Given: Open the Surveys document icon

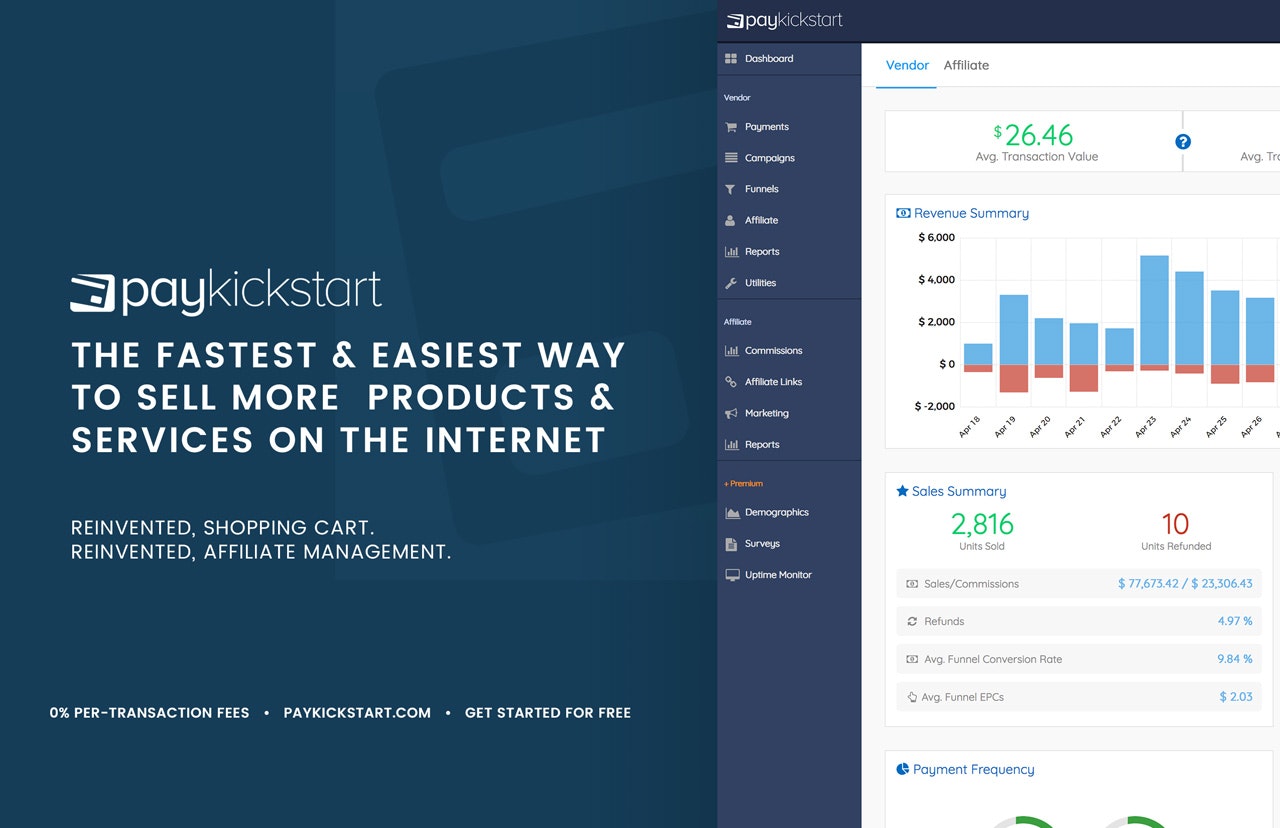Looking at the screenshot, I should click(732, 543).
